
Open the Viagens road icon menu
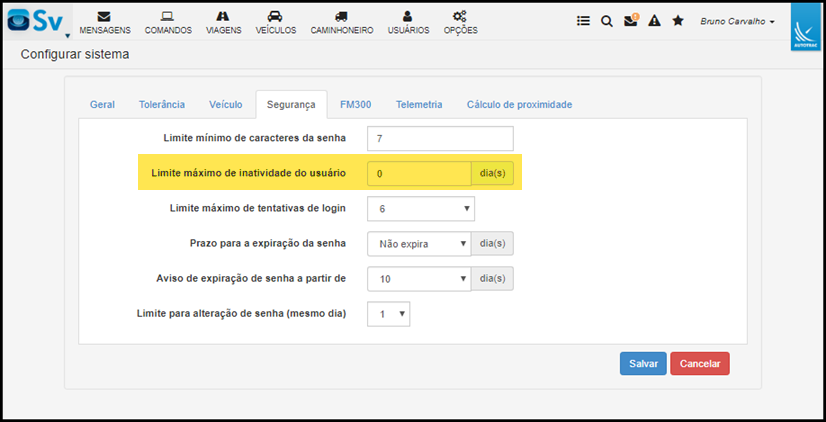pyautogui.click(x=223, y=23)
